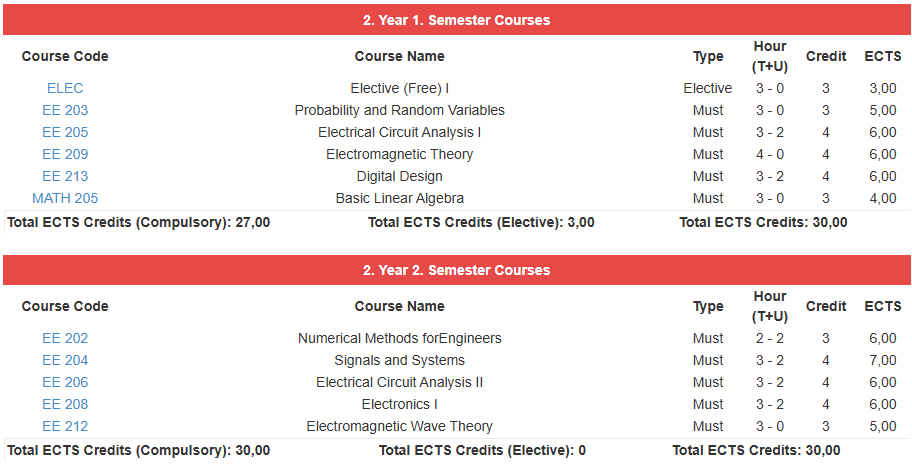Click the Signals and Systems course name
The image size is (912, 468).
pyautogui.click(x=399, y=360)
